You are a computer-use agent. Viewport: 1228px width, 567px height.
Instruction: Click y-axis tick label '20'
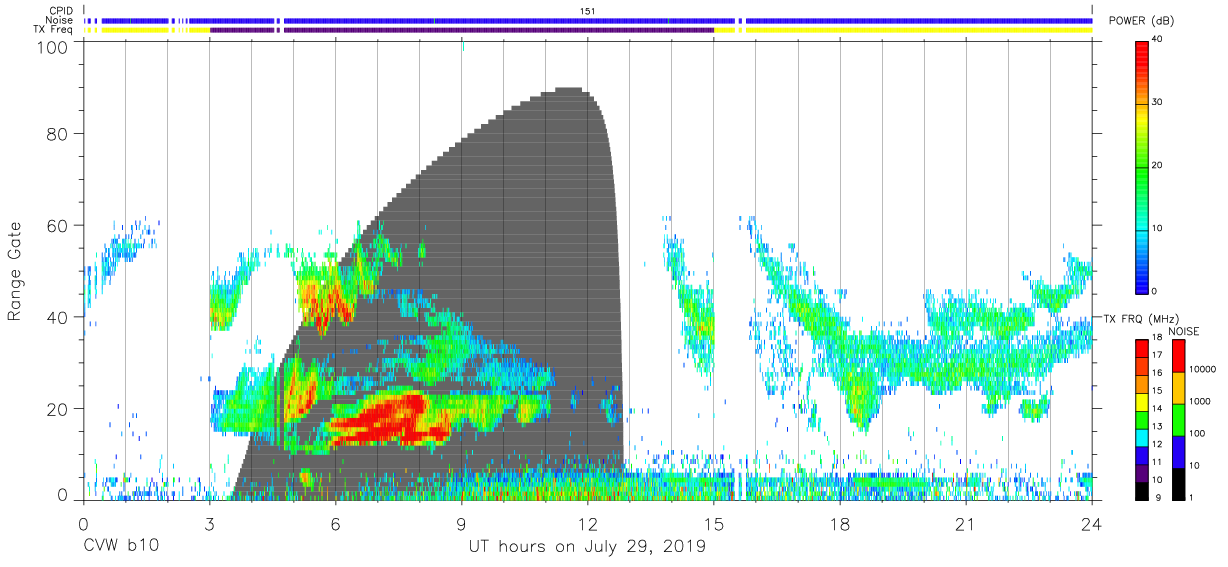click(59, 409)
